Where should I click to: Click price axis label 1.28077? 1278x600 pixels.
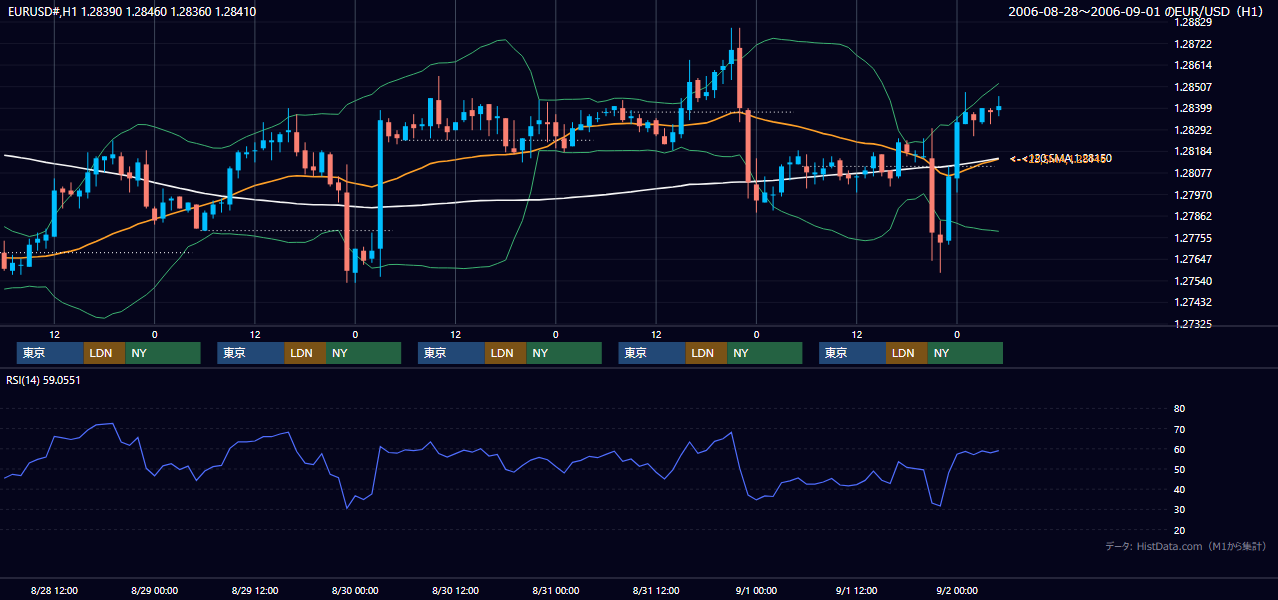(x=1192, y=173)
